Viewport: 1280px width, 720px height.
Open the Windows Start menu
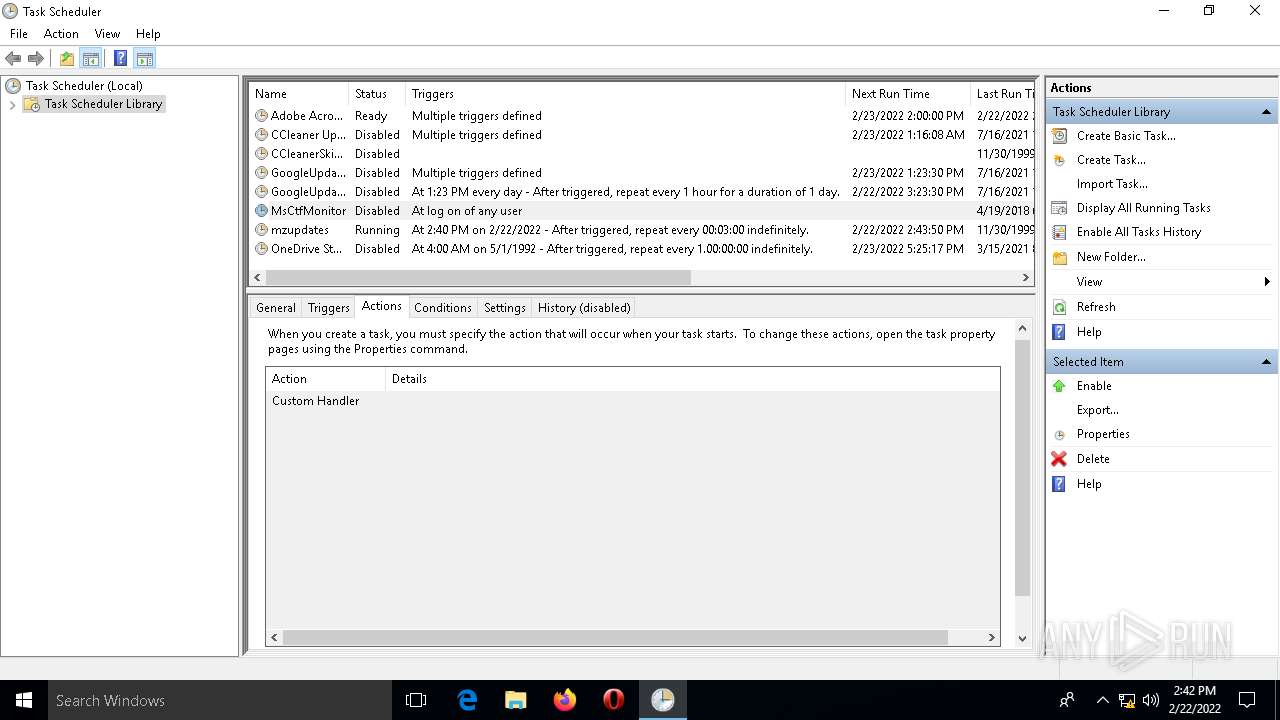tap(24, 700)
